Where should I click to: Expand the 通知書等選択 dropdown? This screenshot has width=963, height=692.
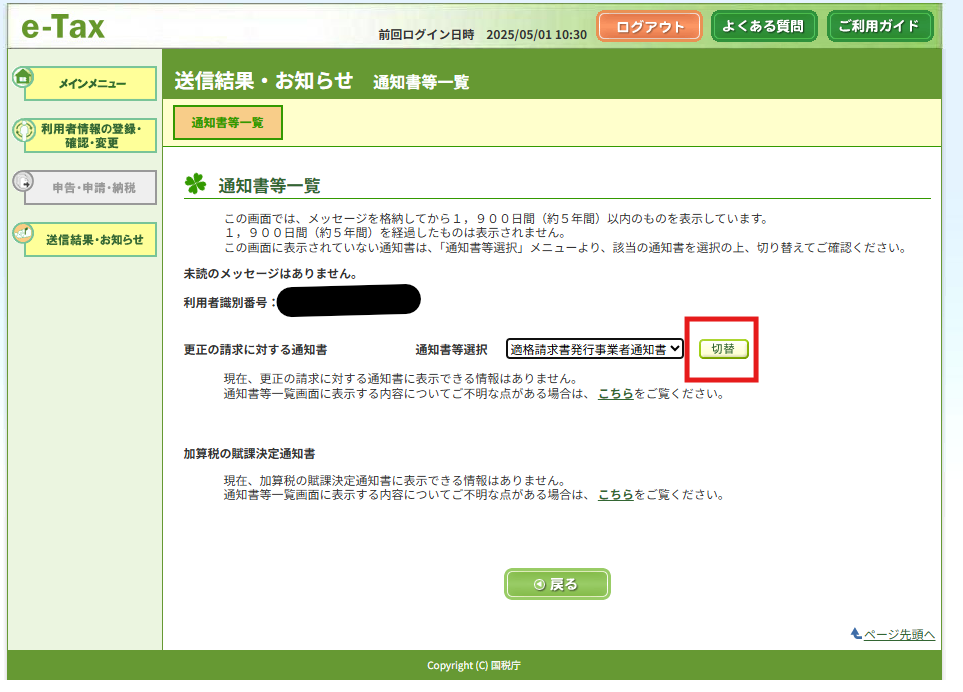tap(595, 349)
